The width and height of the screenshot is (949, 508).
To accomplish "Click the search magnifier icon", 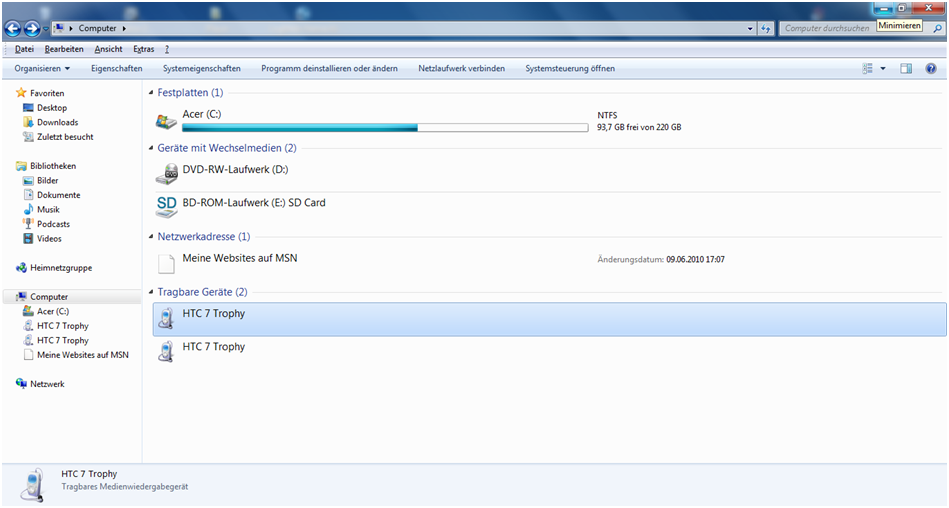I will tap(938, 28).
